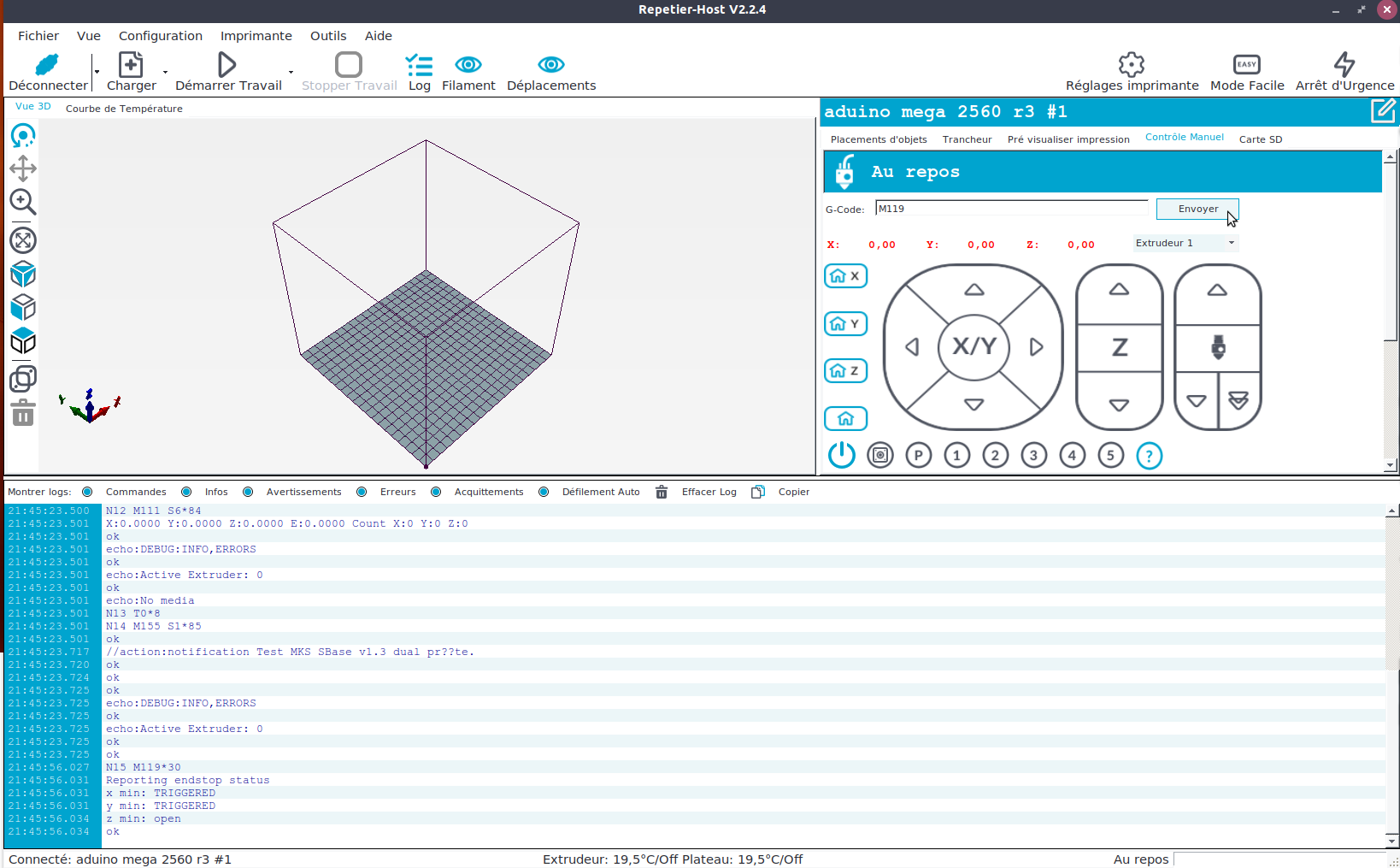Click the trash icon in left sidebar
Viewport: 1400px width, 868px height.
point(23,414)
